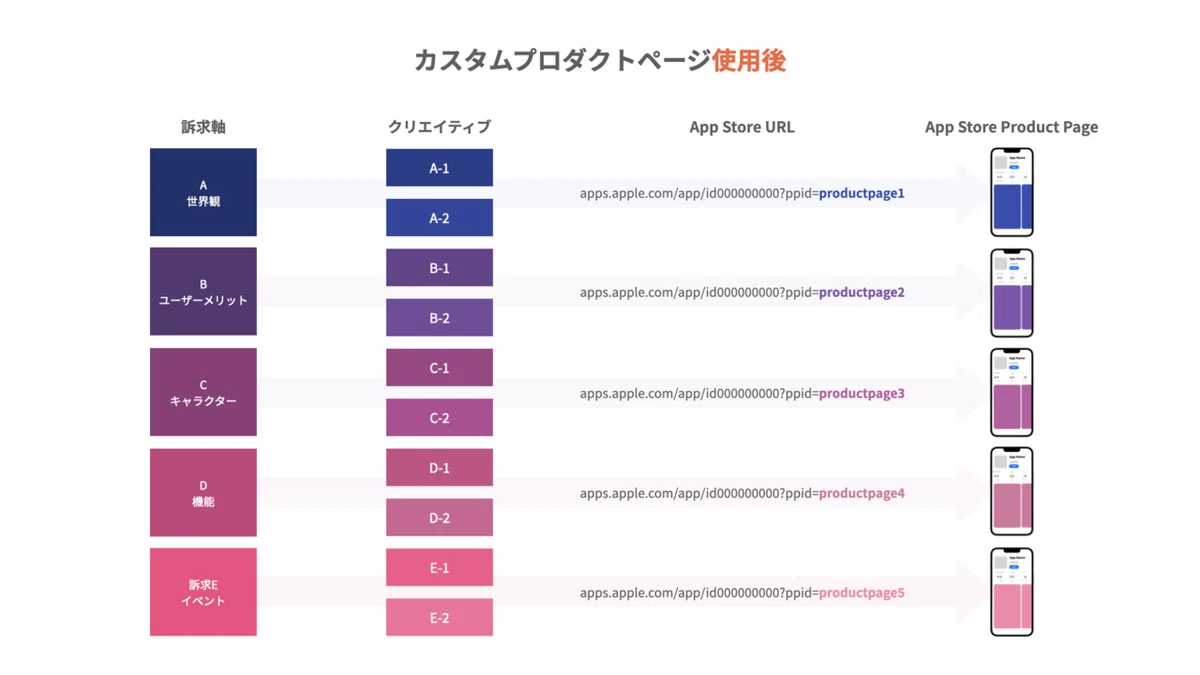Click the C-1 creative box

click(x=439, y=368)
